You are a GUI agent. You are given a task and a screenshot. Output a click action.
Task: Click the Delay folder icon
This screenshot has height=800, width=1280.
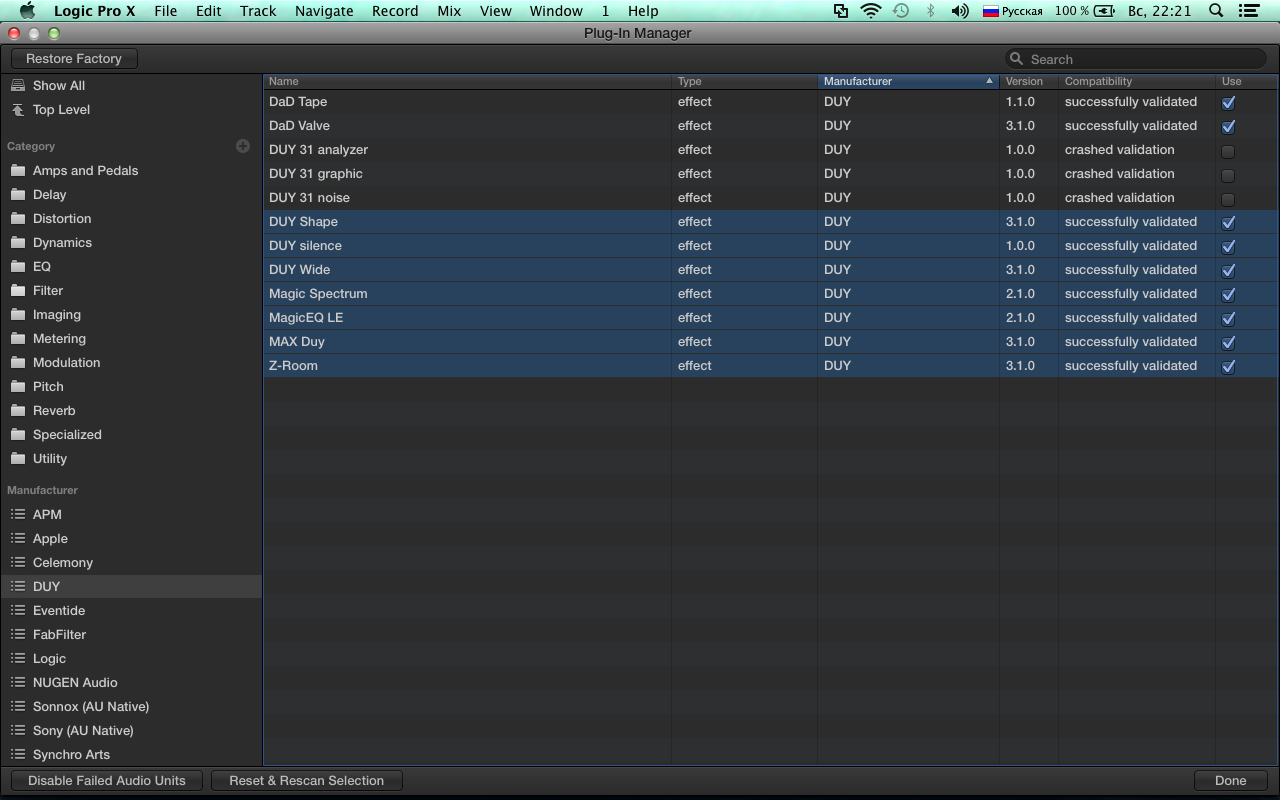coord(18,195)
